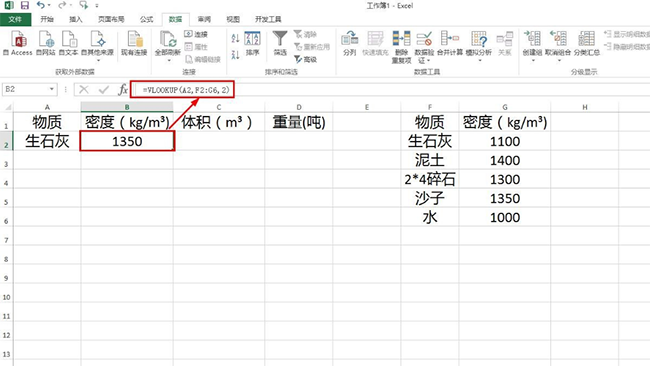Switch to the 视图 View tab
The height and width of the screenshot is (366, 650).
point(233,19)
